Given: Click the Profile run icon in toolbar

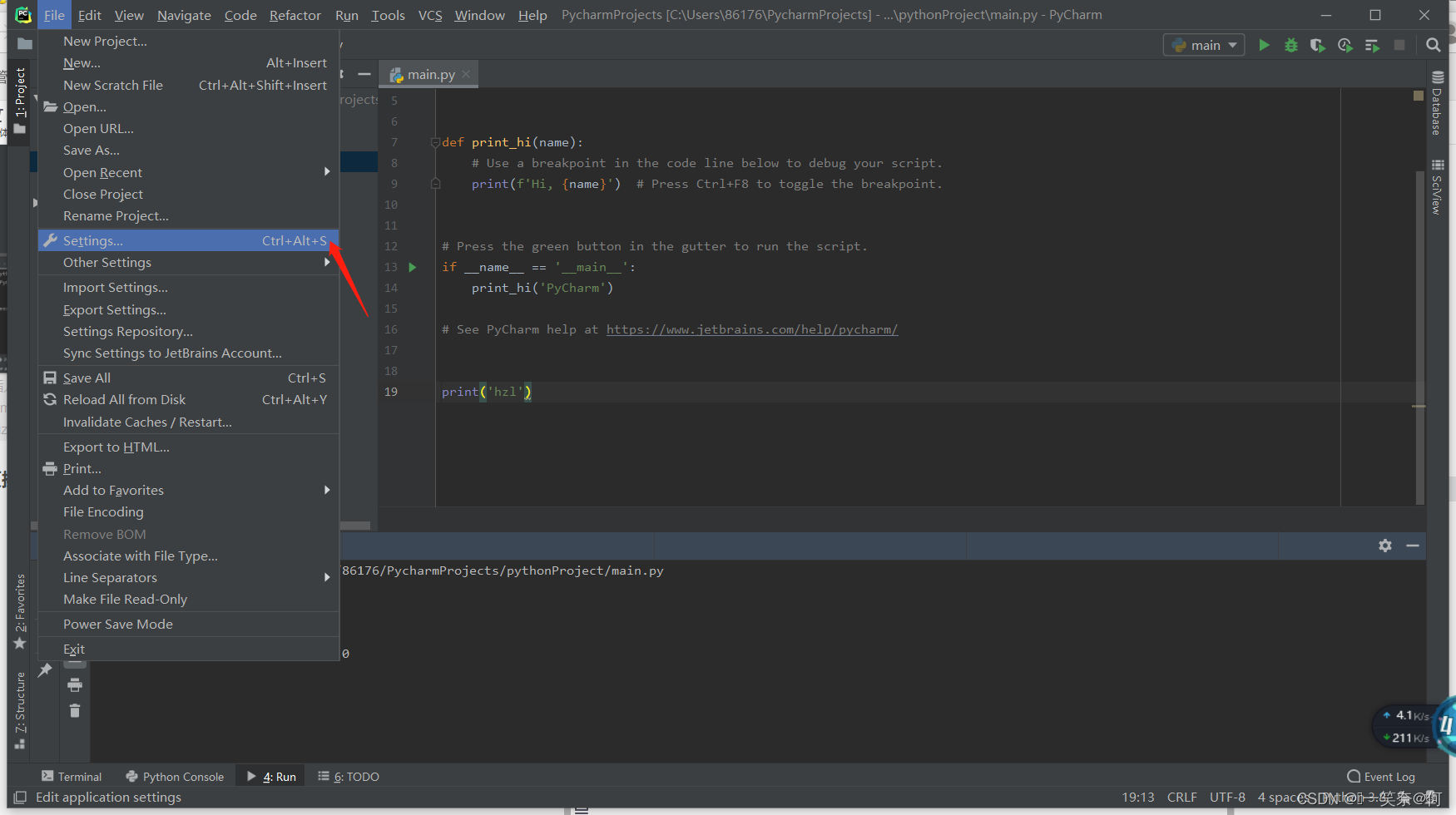Looking at the screenshot, I should pos(1345,45).
